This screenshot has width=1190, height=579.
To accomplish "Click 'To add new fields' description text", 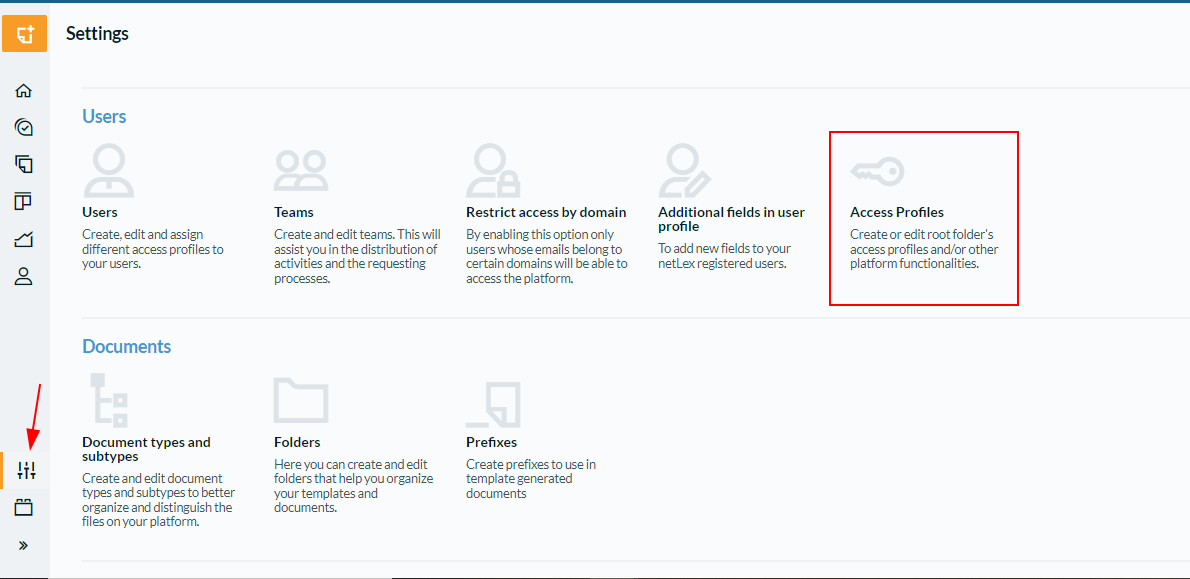I will (725, 256).
